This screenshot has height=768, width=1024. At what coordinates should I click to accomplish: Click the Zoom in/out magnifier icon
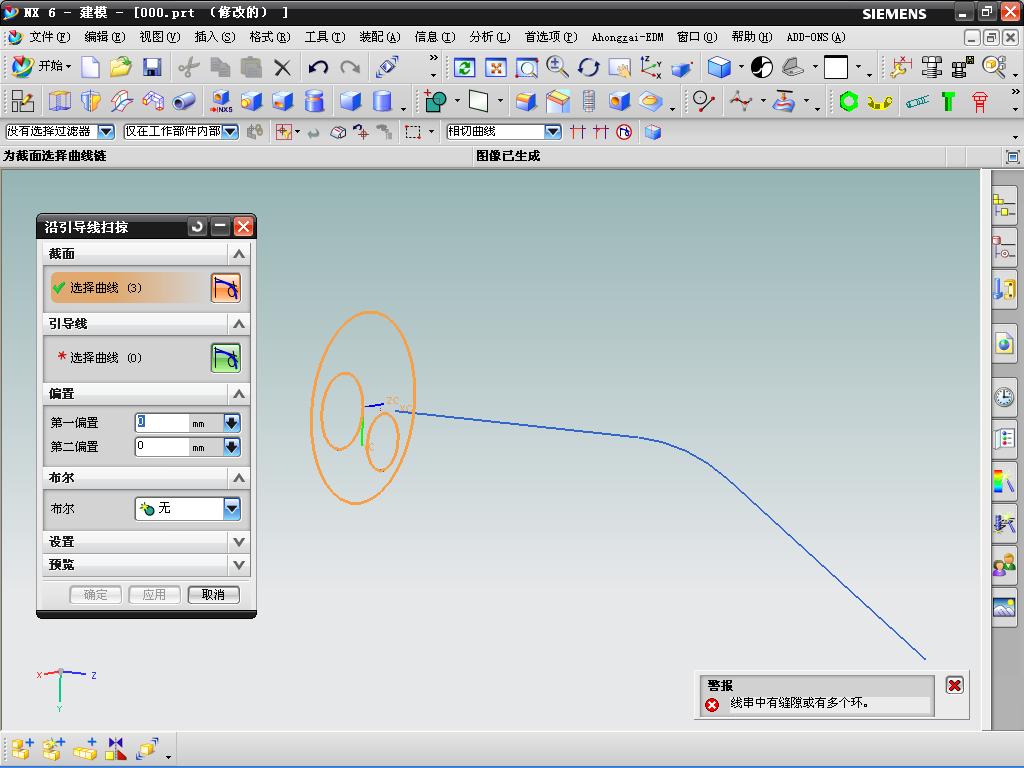(x=557, y=67)
